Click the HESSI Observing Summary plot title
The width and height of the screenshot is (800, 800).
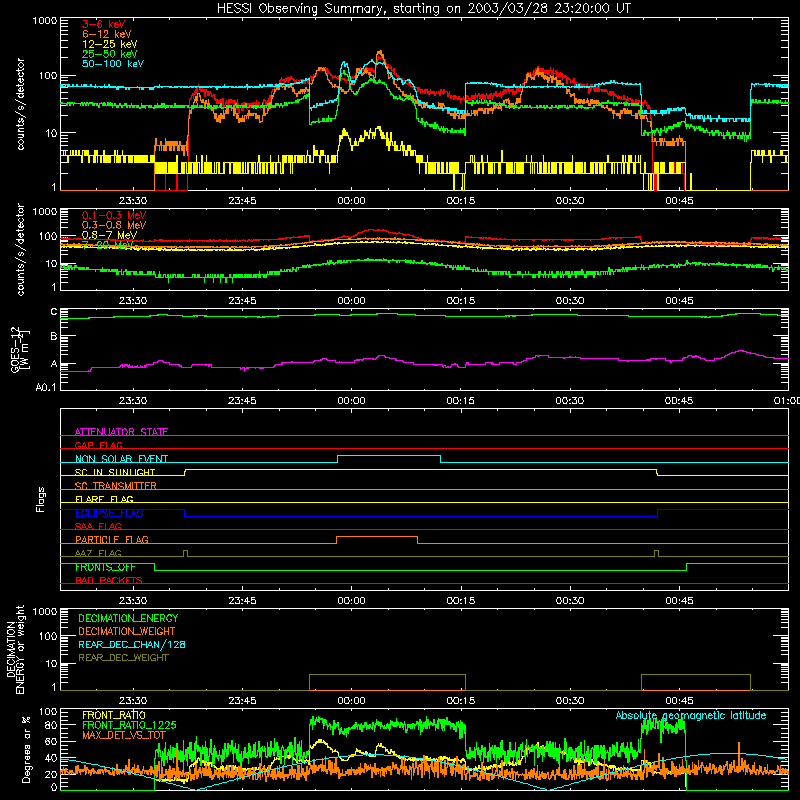tap(423, 9)
